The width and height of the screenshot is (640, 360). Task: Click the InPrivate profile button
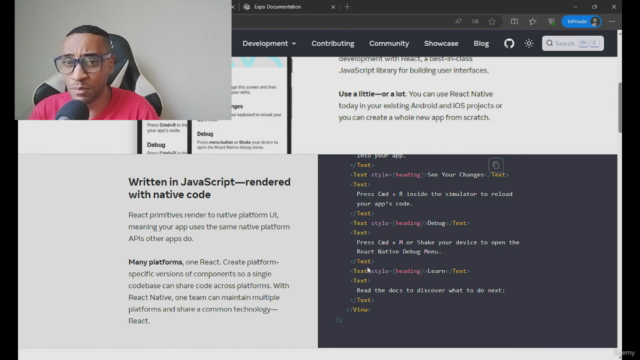pyautogui.click(x=581, y=21)
